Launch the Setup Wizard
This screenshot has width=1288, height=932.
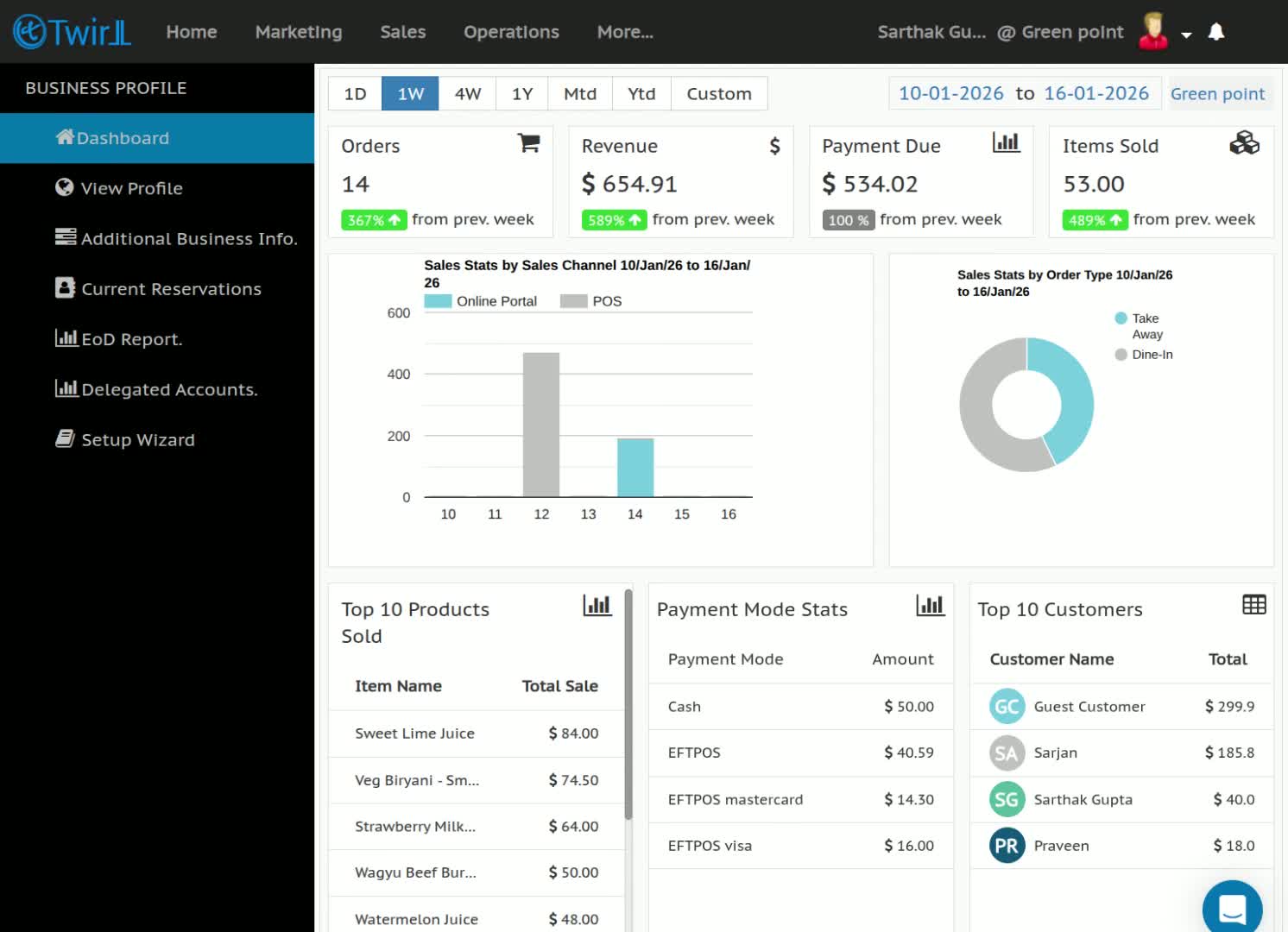(157, 439)
